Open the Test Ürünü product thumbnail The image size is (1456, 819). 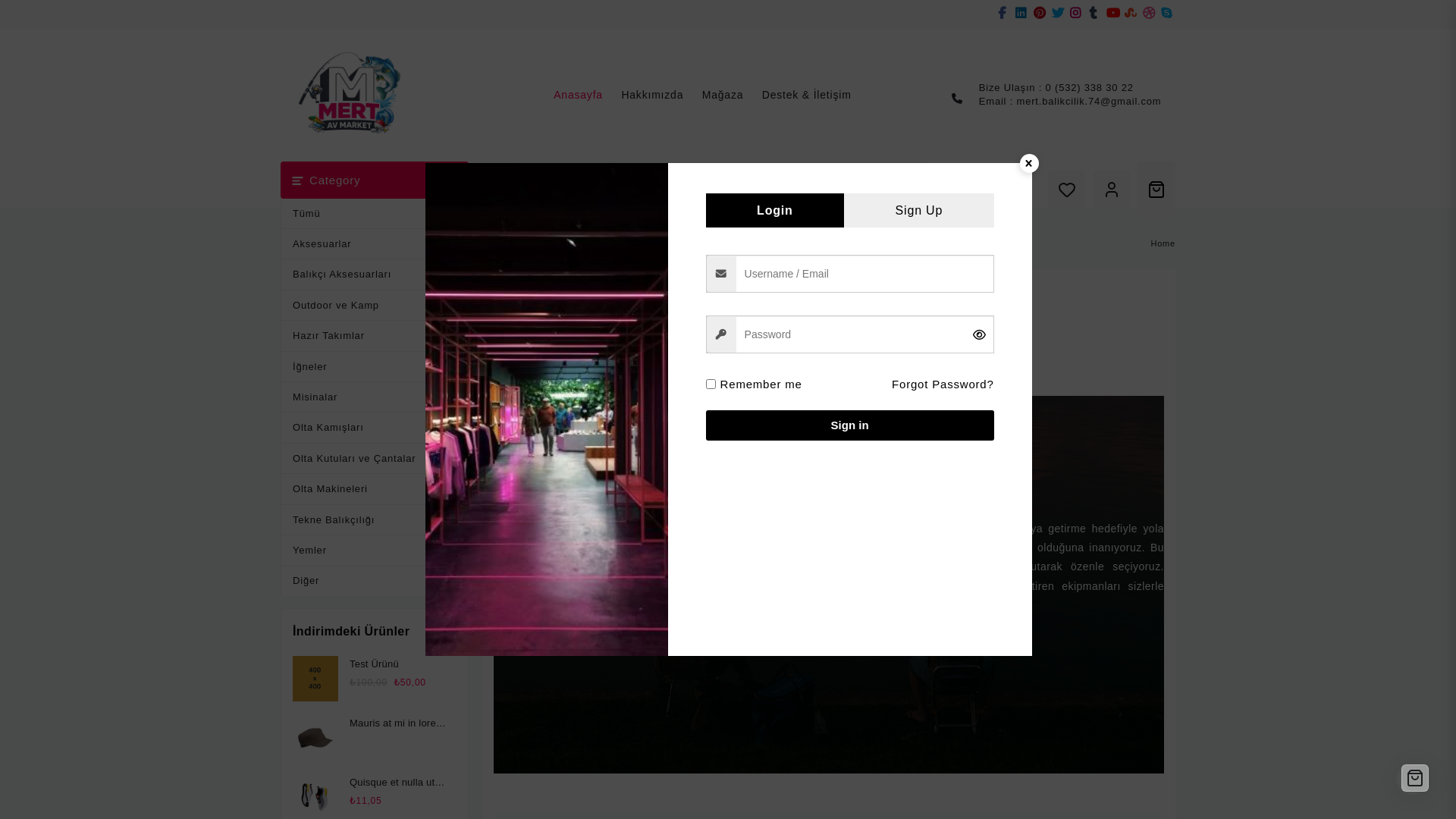tap(315, 679)
